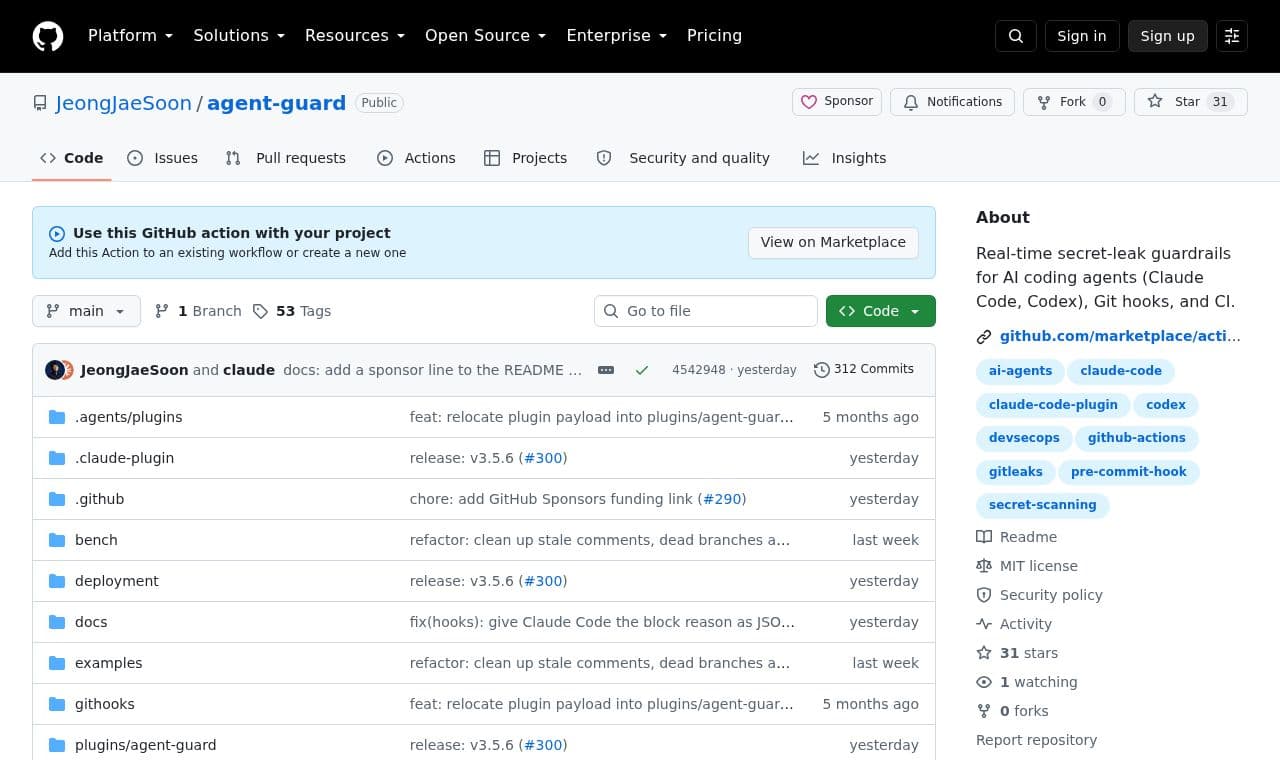The image size is (1280, 760).
Task: Open appearance settings sliders icon
Action: click(x=1232, y=36)
